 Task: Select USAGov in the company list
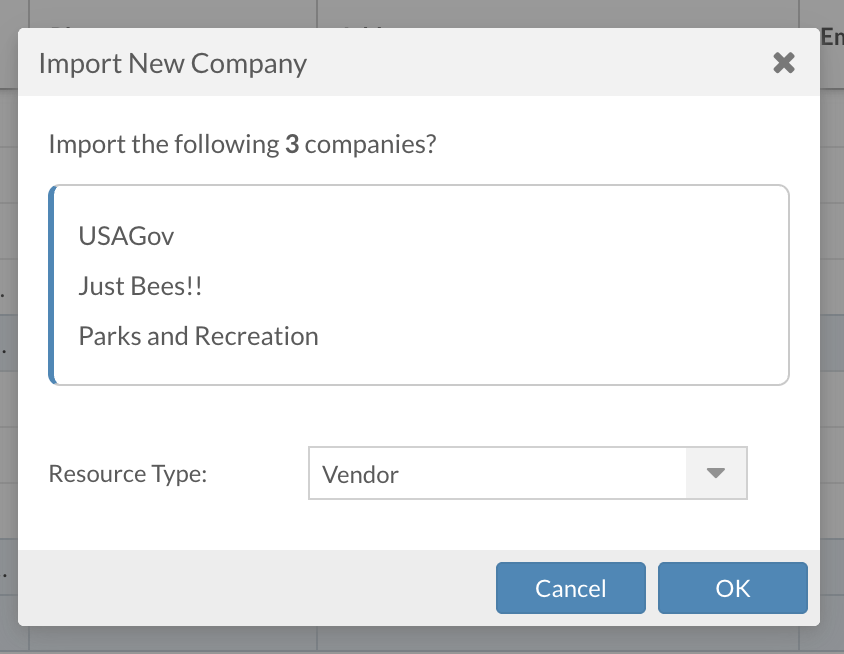(126, 236)
